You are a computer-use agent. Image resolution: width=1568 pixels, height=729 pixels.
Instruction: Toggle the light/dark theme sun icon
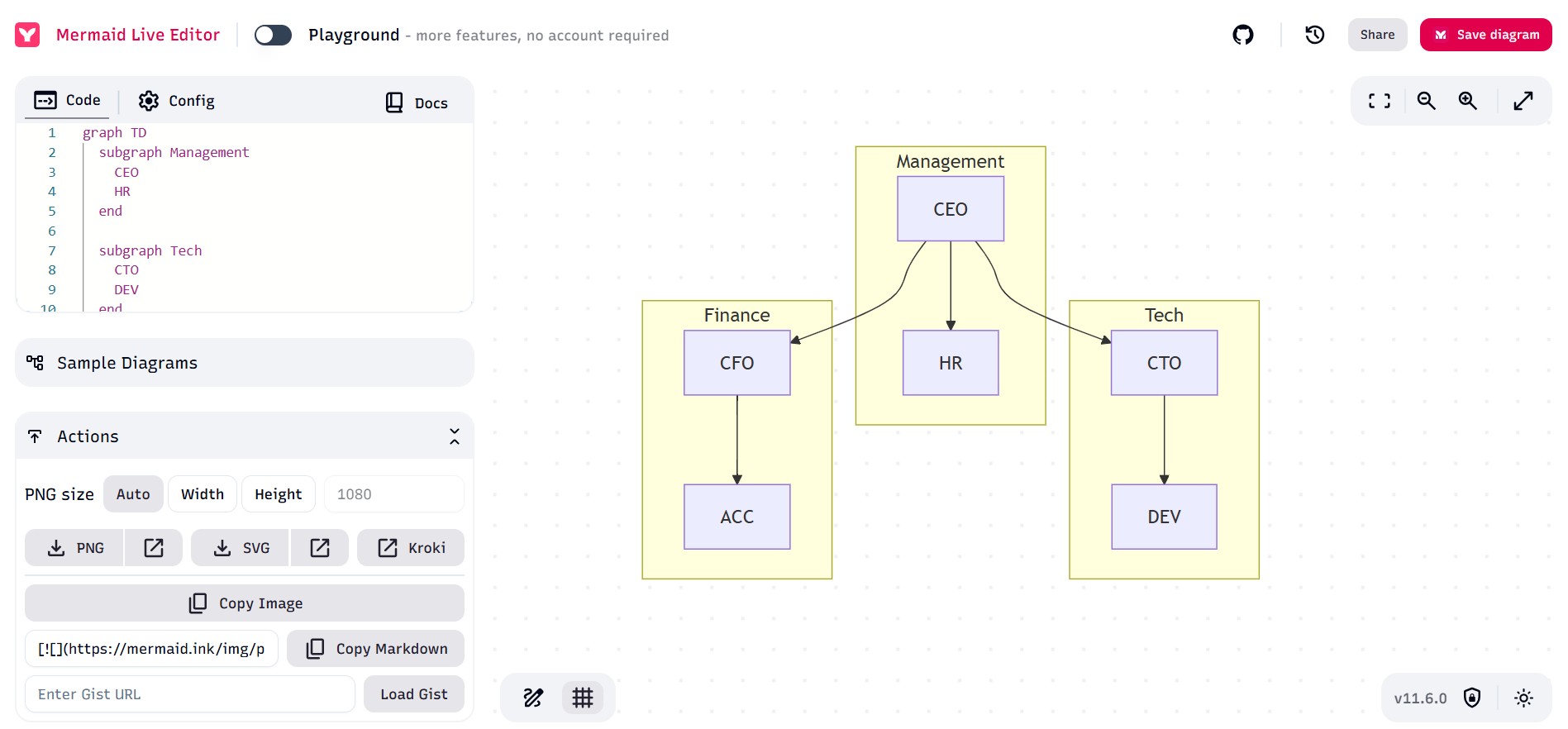tap(1523, 698)
